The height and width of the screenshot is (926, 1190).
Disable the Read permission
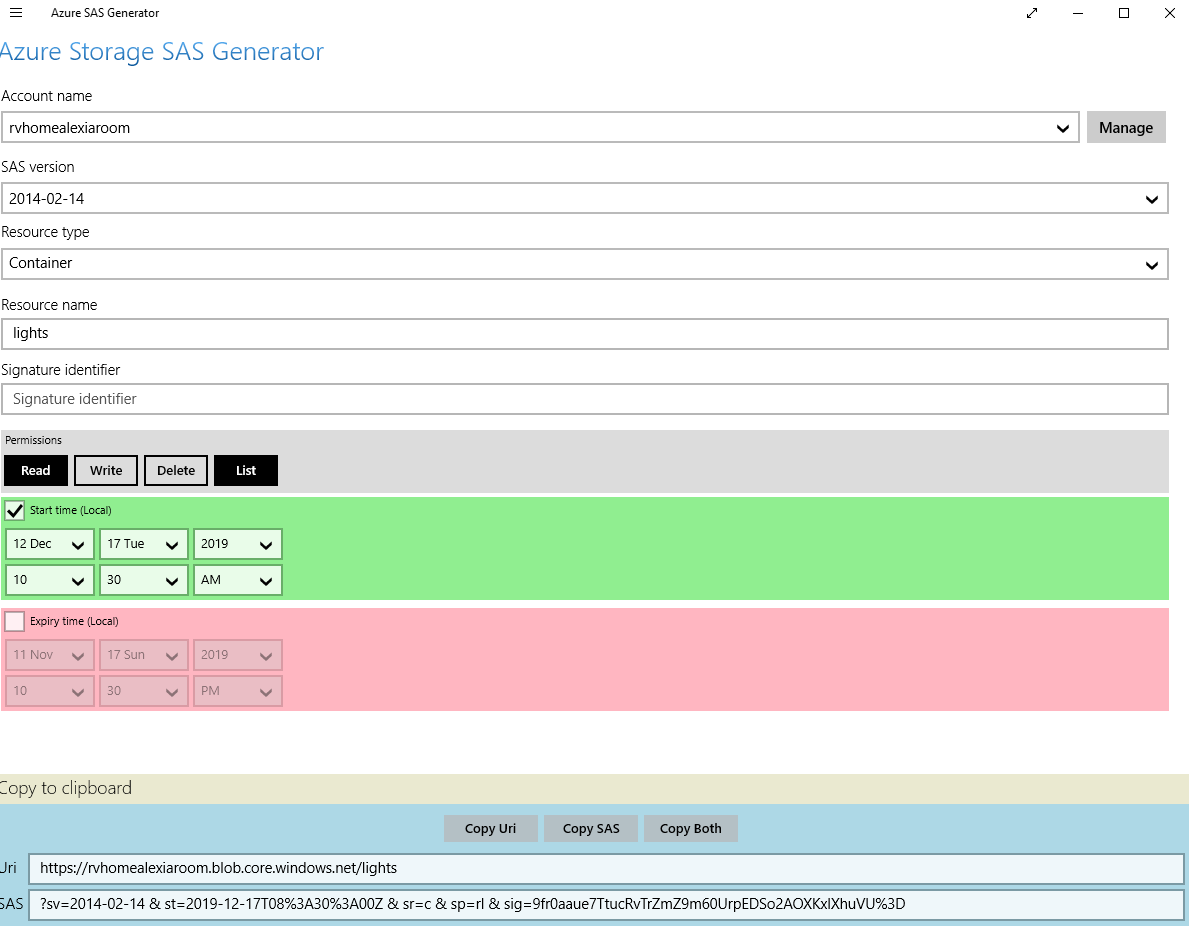pyautogui.click(x=36, y=470)
